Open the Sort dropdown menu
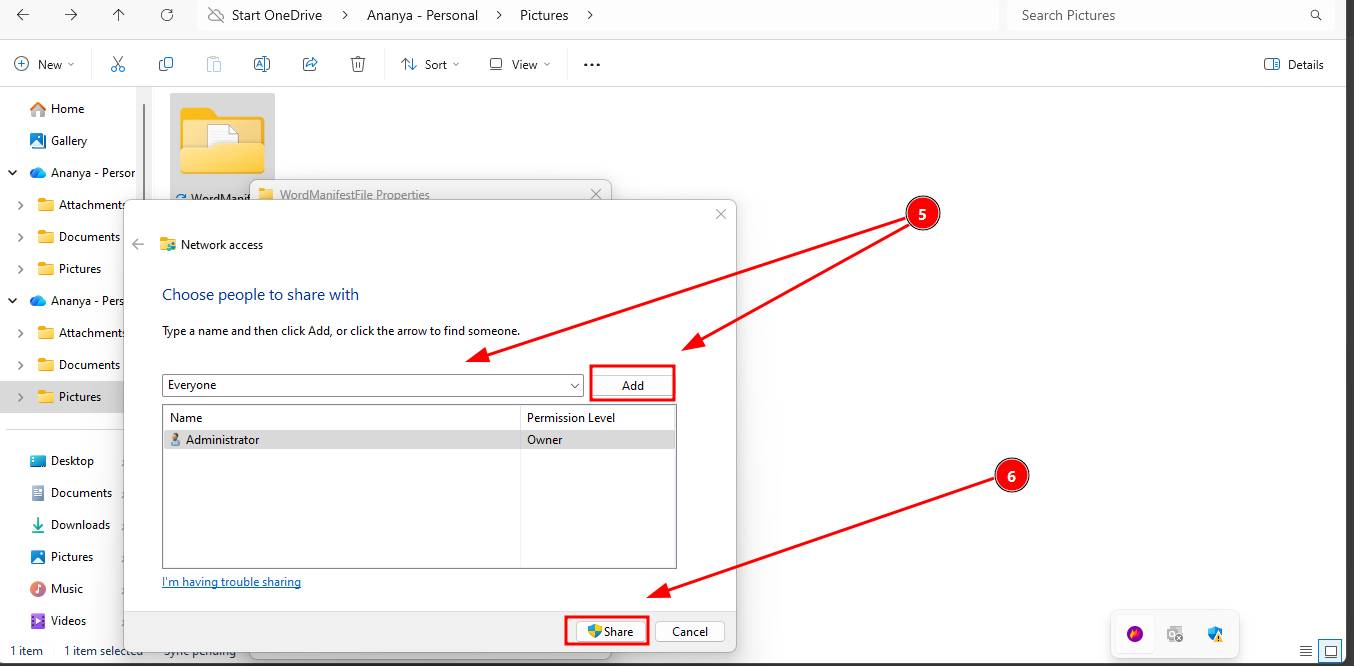The width and height of the screenshot is (1354, 666). 430,64
